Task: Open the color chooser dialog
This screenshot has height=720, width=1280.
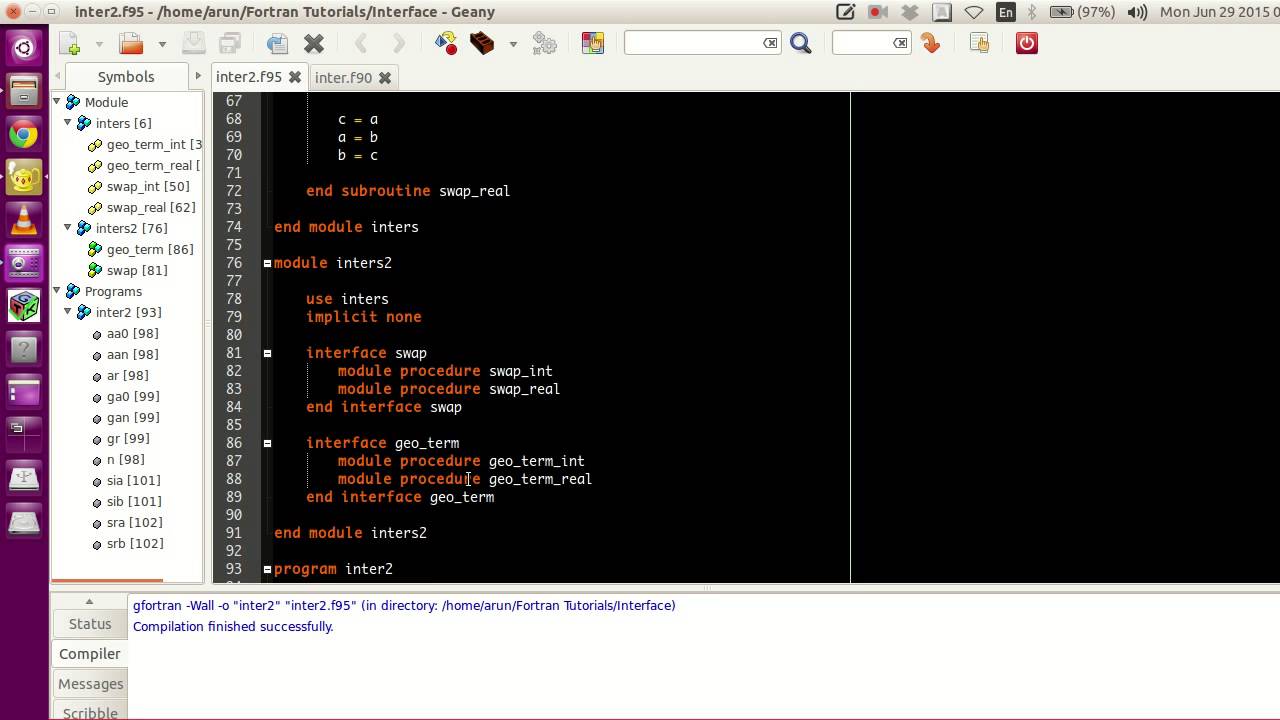Action: tap(593, 43)
